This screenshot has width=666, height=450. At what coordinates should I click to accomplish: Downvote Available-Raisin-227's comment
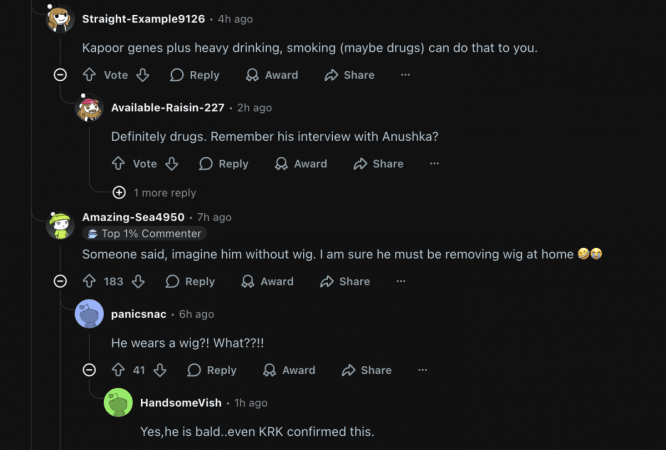[x=171, y=164]
